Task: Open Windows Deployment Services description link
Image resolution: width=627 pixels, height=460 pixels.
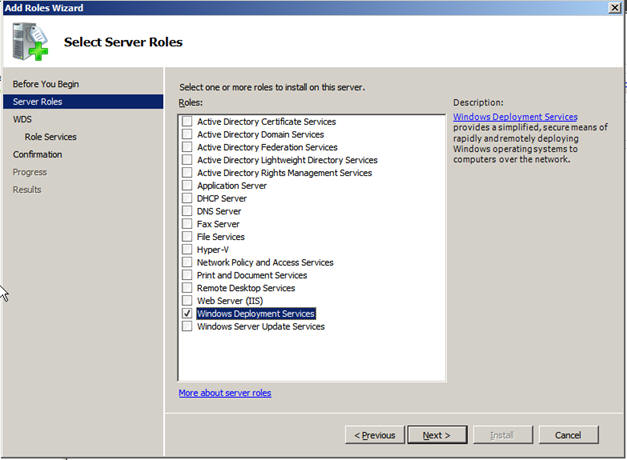Action: (x=515, y=117)
